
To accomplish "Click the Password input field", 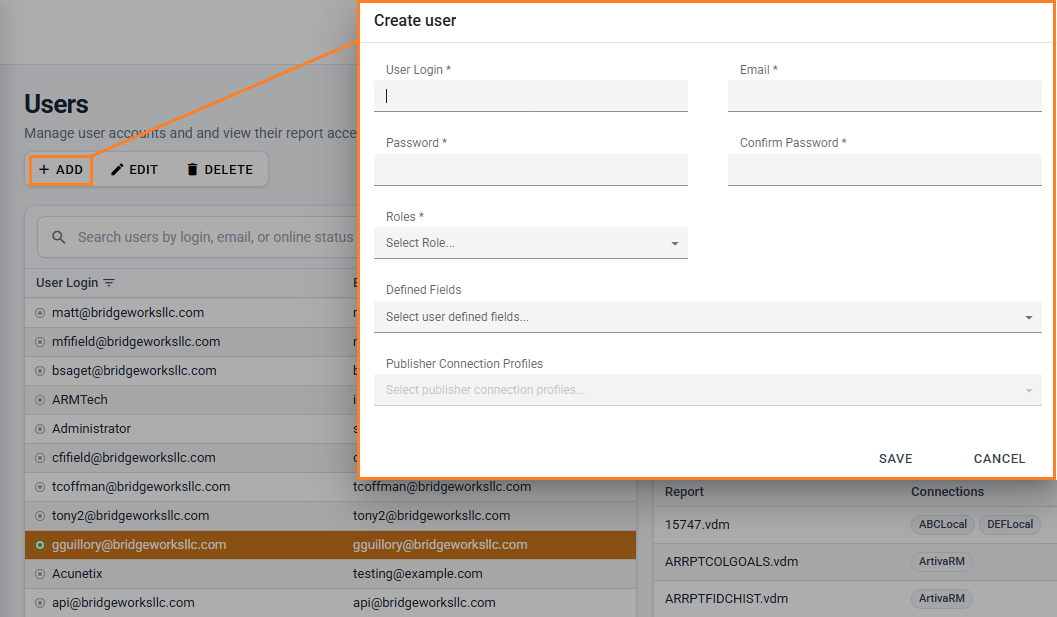I will point(531,169).
